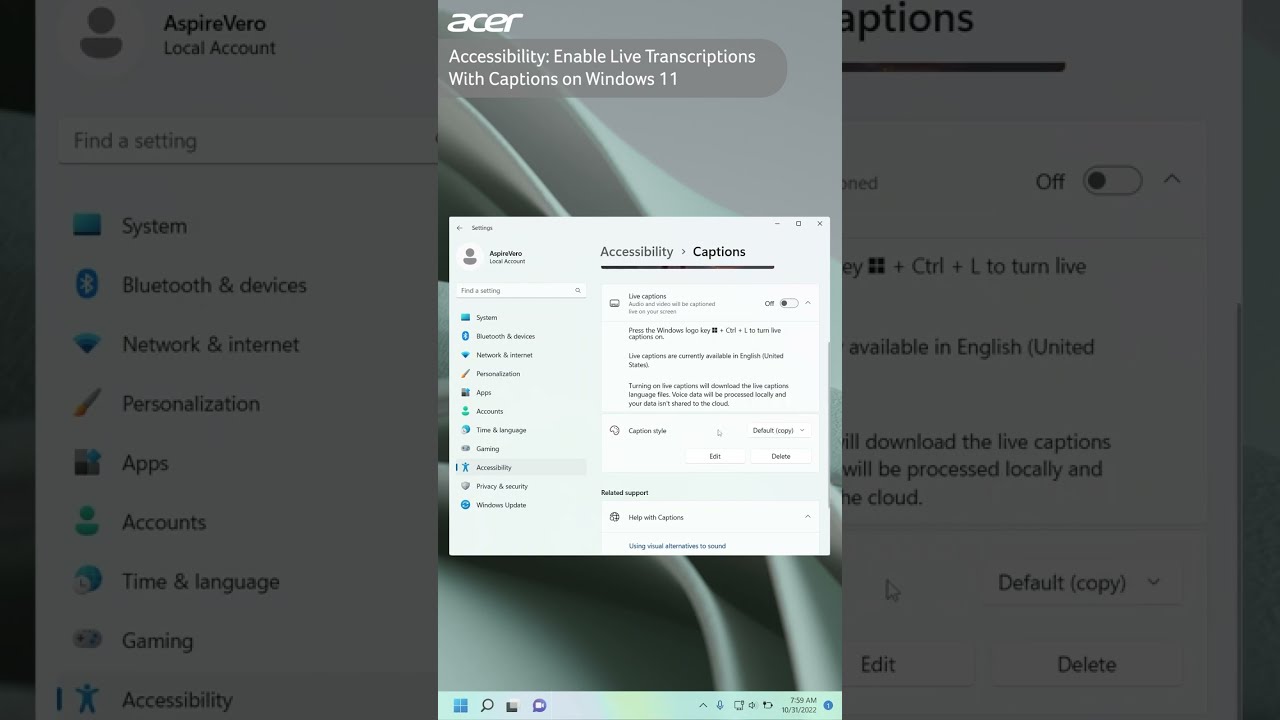Choose the Apps icon in the sidebar
The height and width of the screenshot is (720, 1280).
tap(466, 393)
